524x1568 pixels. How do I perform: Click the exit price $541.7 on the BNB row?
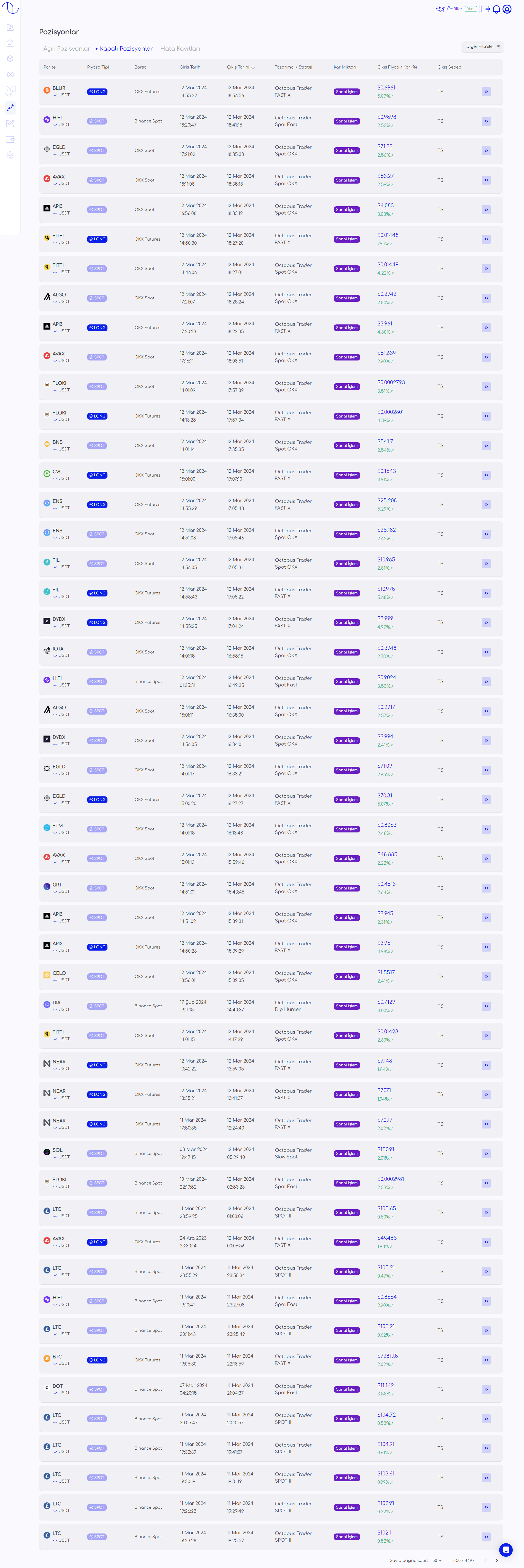[x=385, y=442]
